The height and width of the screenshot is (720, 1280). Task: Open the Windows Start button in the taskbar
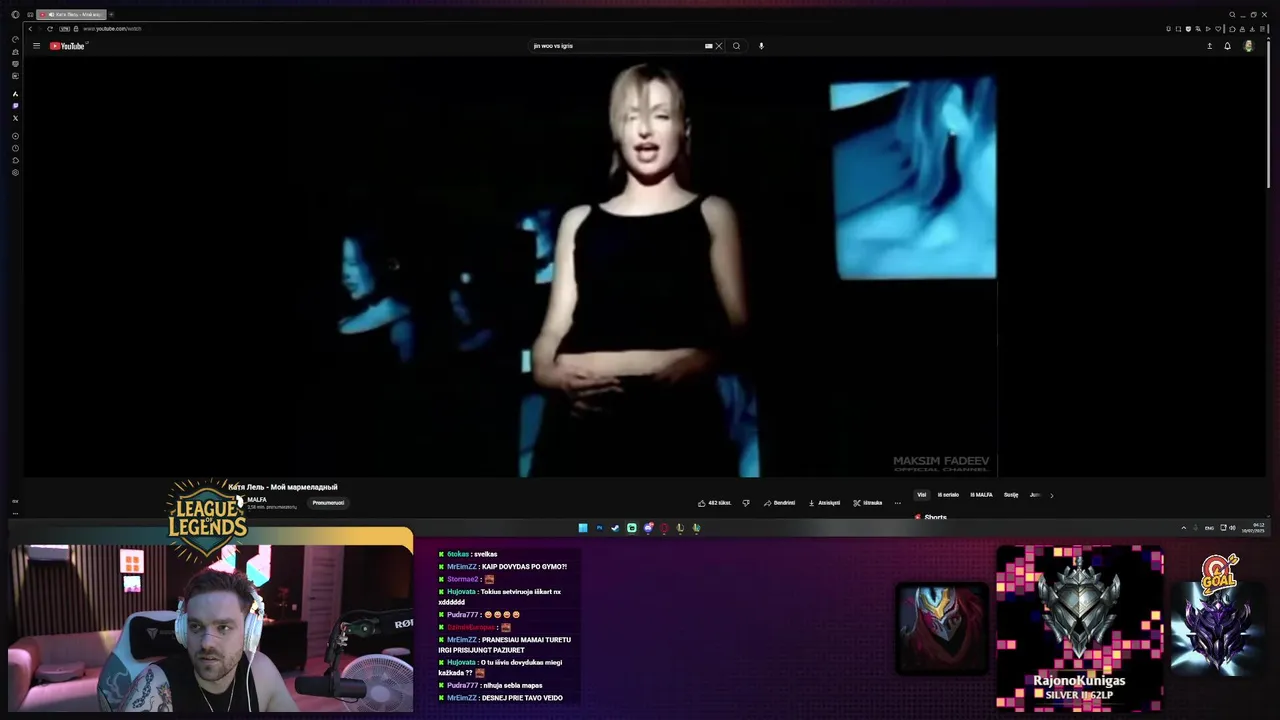coord(583,528)
